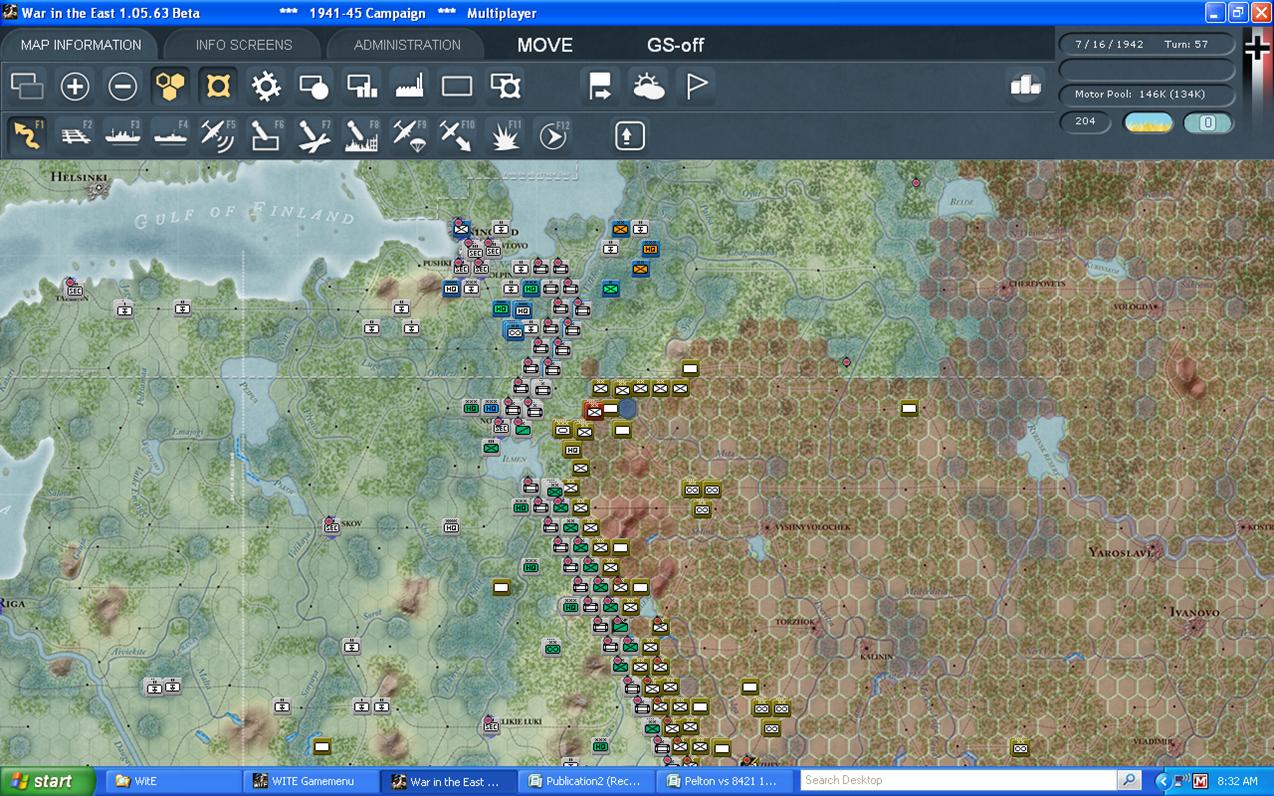Toggle the rectangle-and-circle overlay icon
Viewport: 1274px width, 796px height.
(314, 87)
